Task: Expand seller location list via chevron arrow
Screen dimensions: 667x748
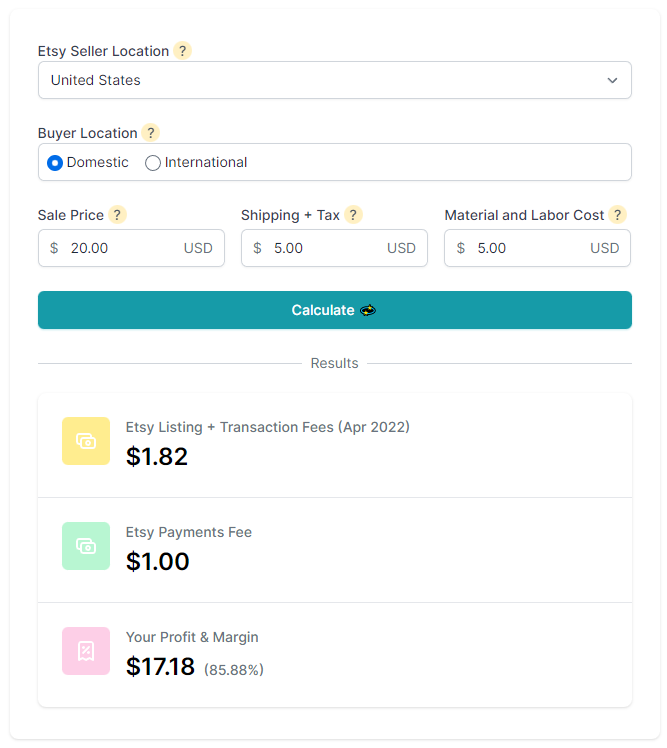Action: coord(612,80)
